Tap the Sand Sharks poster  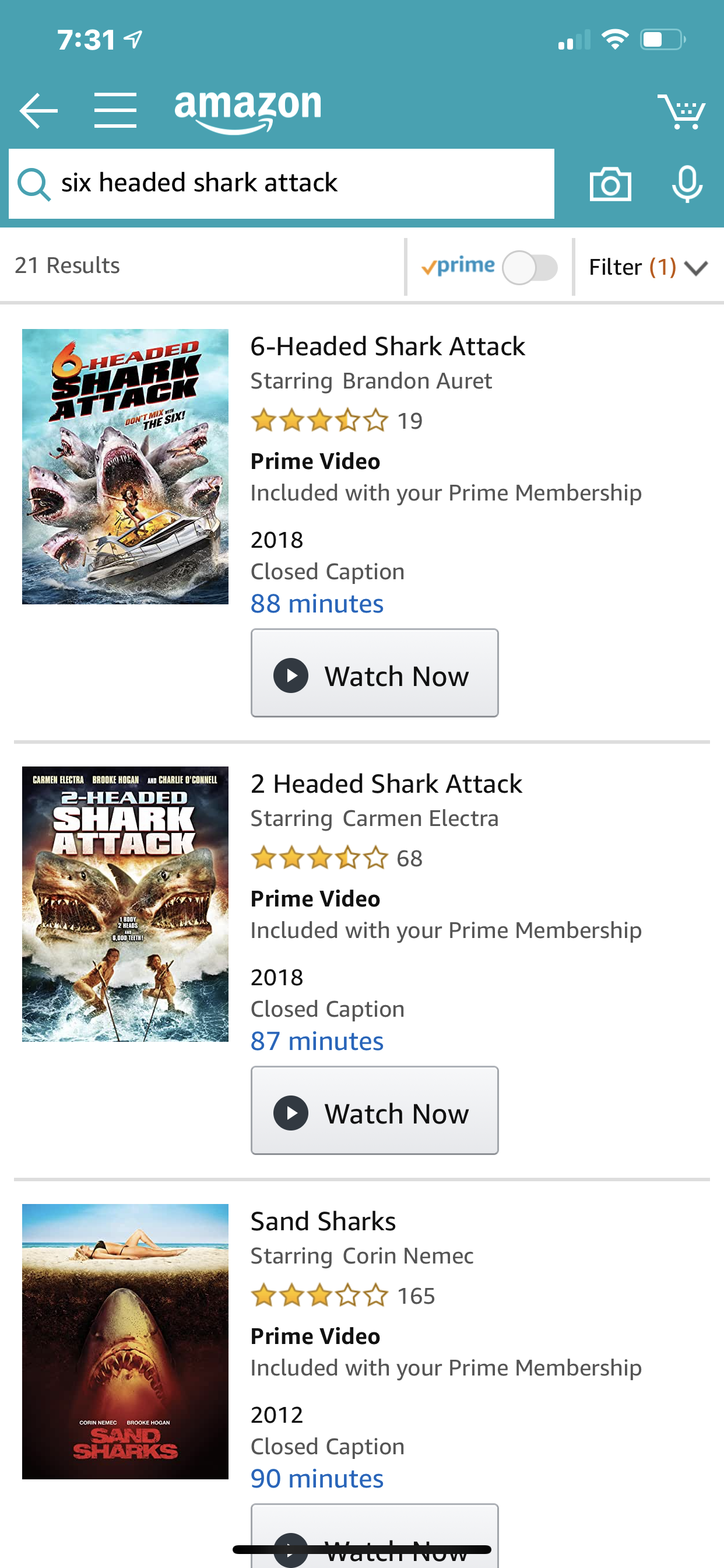pos(125,1341)
